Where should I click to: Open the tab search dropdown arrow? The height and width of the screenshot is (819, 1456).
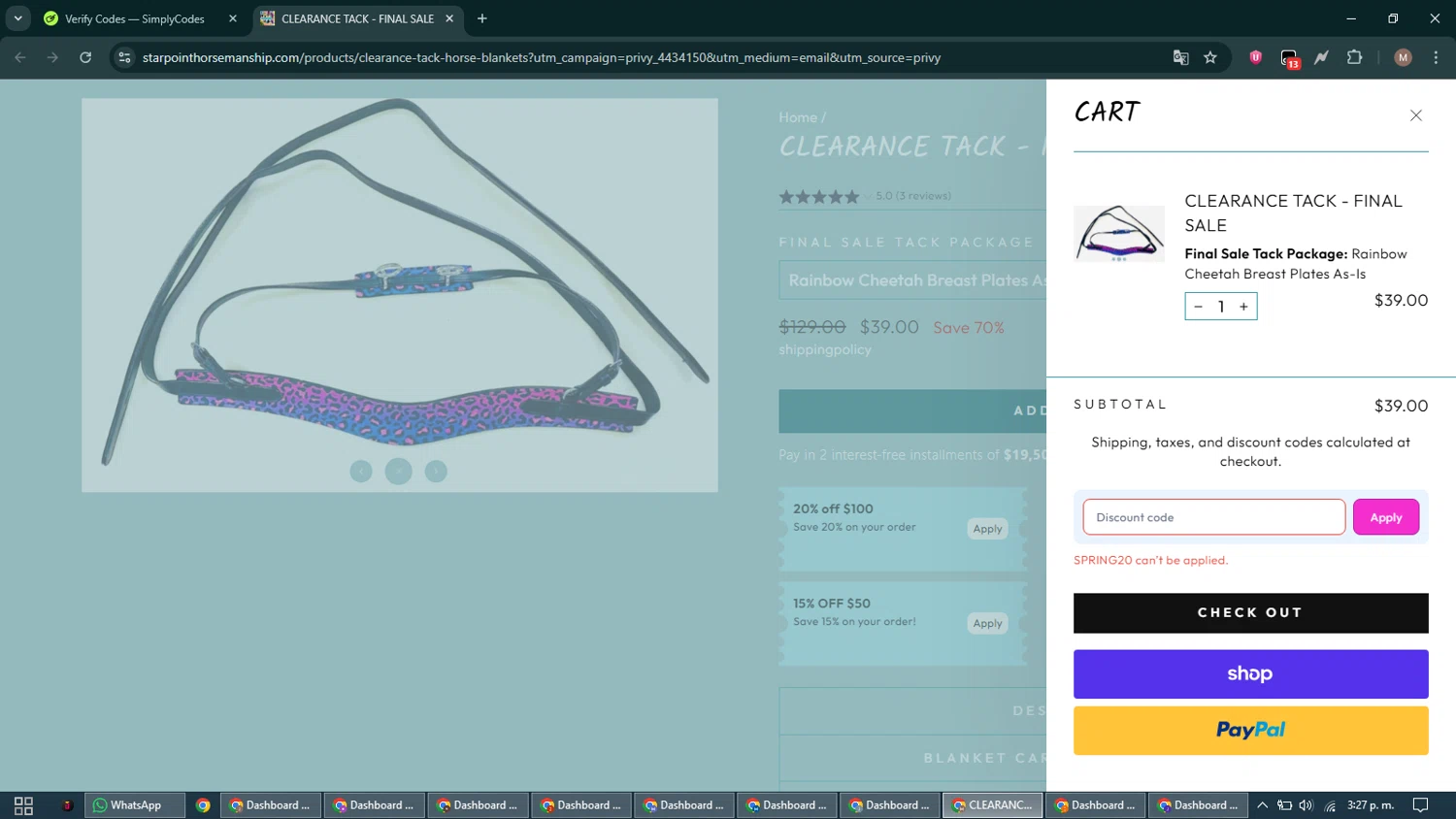click(17, 18)
